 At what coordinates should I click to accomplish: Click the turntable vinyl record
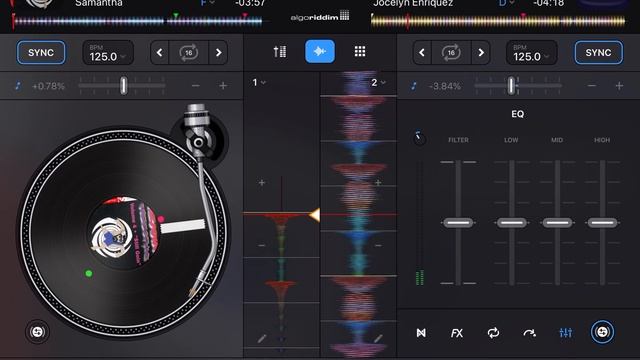click(124, 233)
